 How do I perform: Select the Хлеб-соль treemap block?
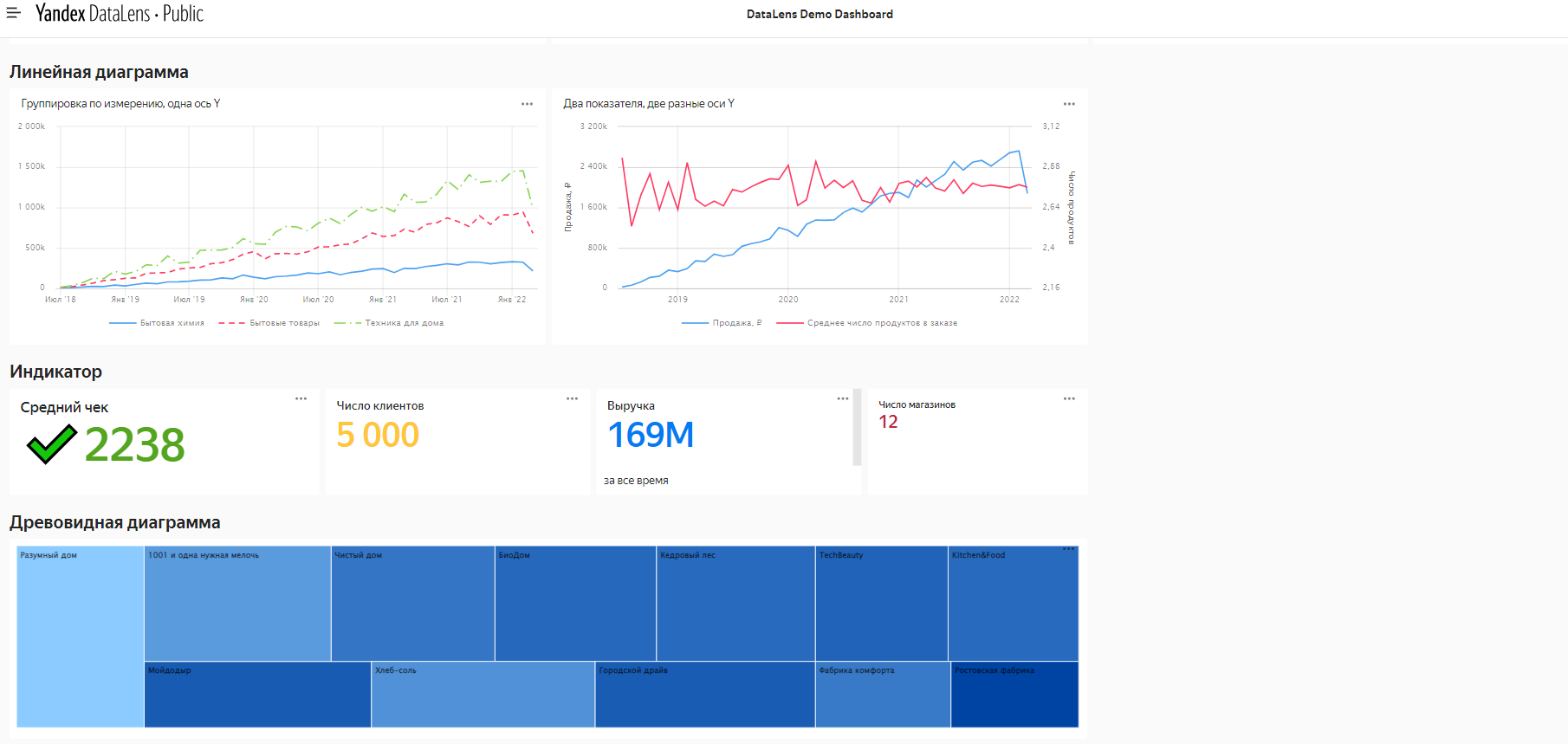tap(483, 695)
